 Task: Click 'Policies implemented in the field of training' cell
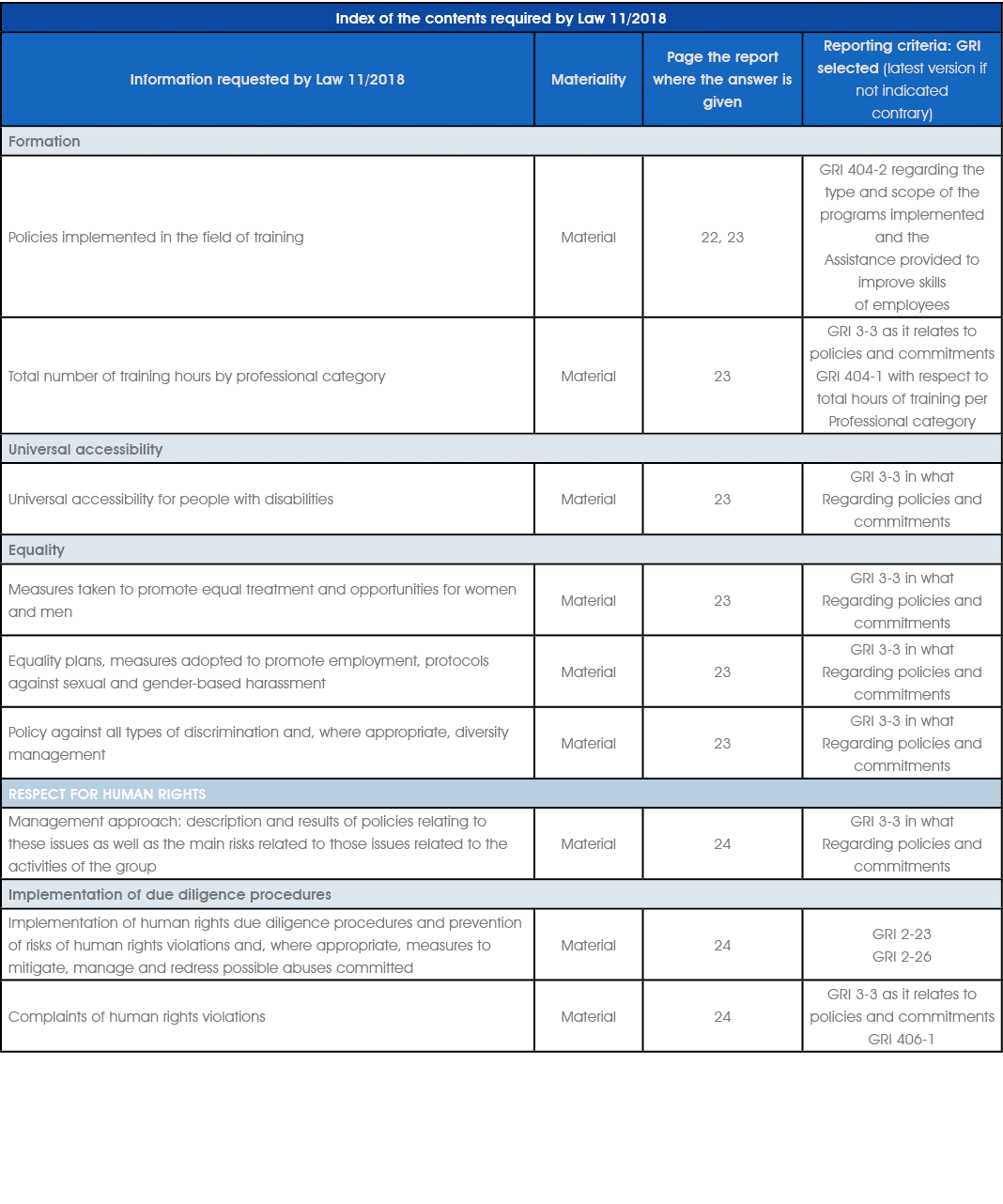point(156,237)
